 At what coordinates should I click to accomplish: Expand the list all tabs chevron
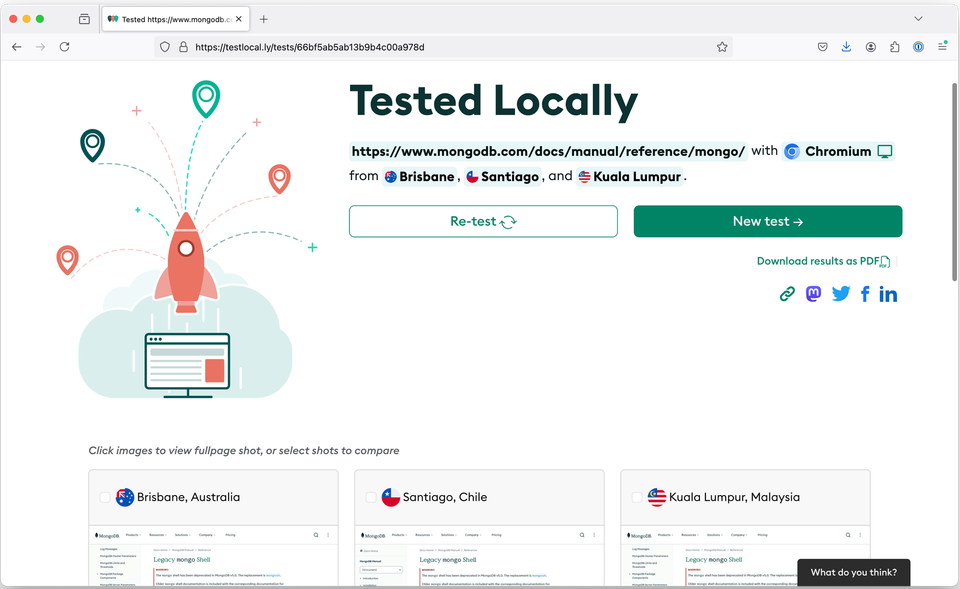tap(918, 18)
